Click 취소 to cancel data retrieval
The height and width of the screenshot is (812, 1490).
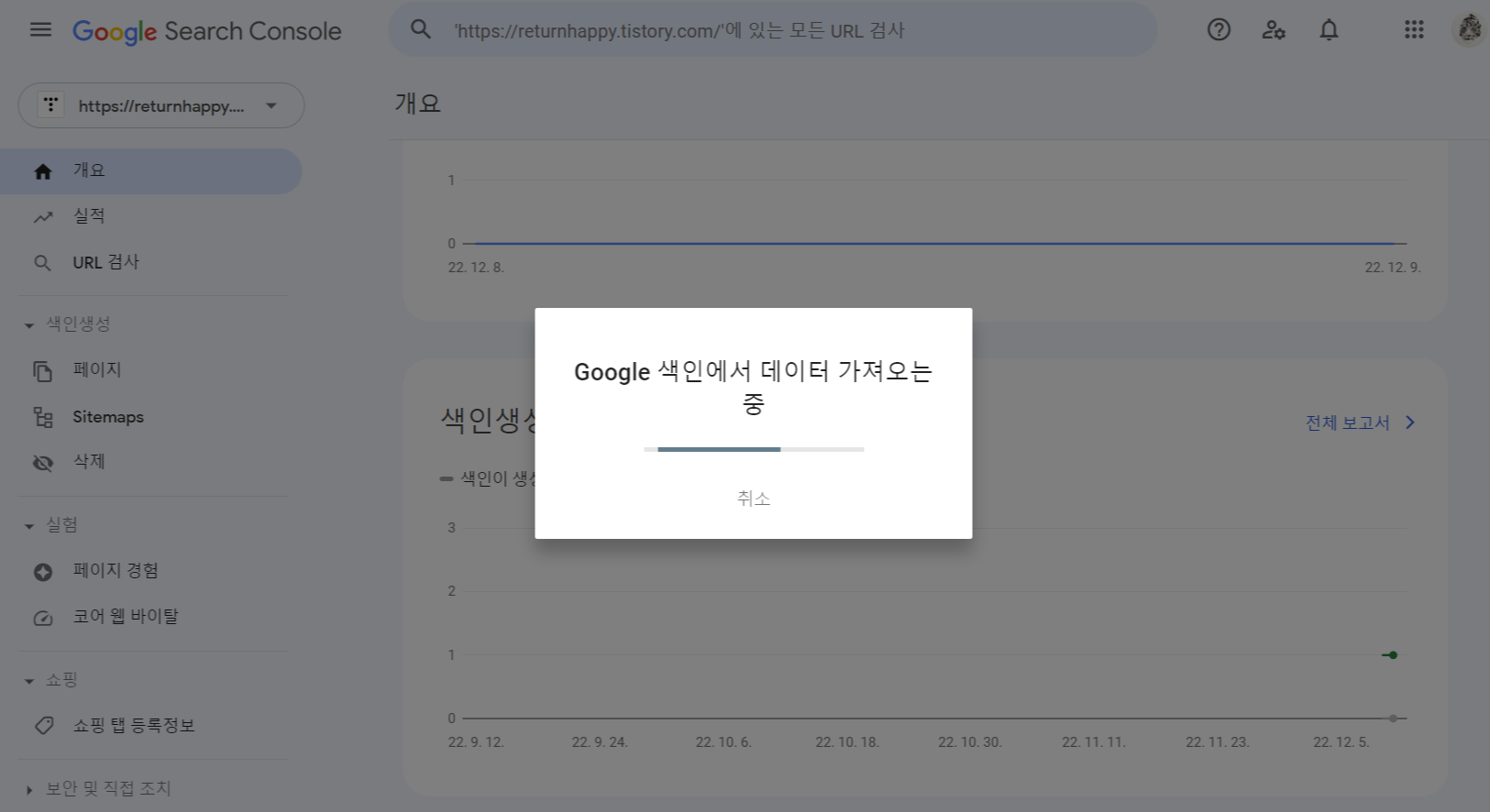754,499
